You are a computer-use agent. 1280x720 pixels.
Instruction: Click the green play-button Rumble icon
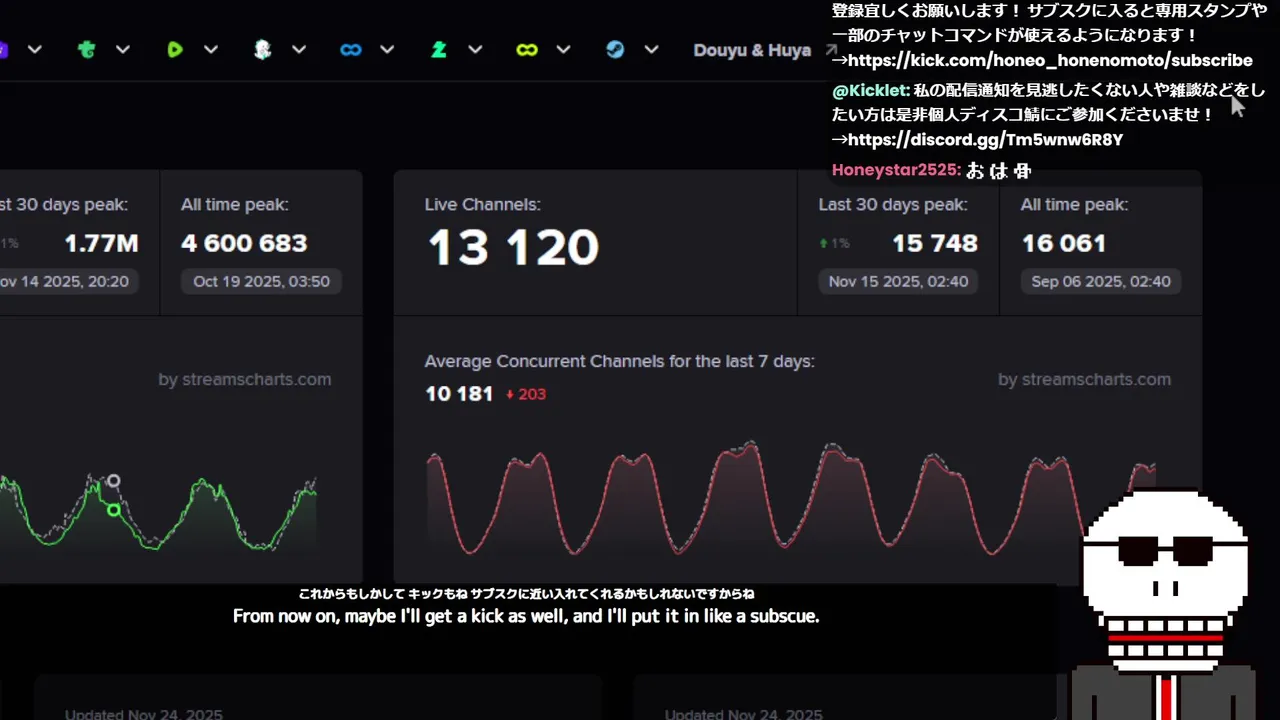tap(175, 50)
